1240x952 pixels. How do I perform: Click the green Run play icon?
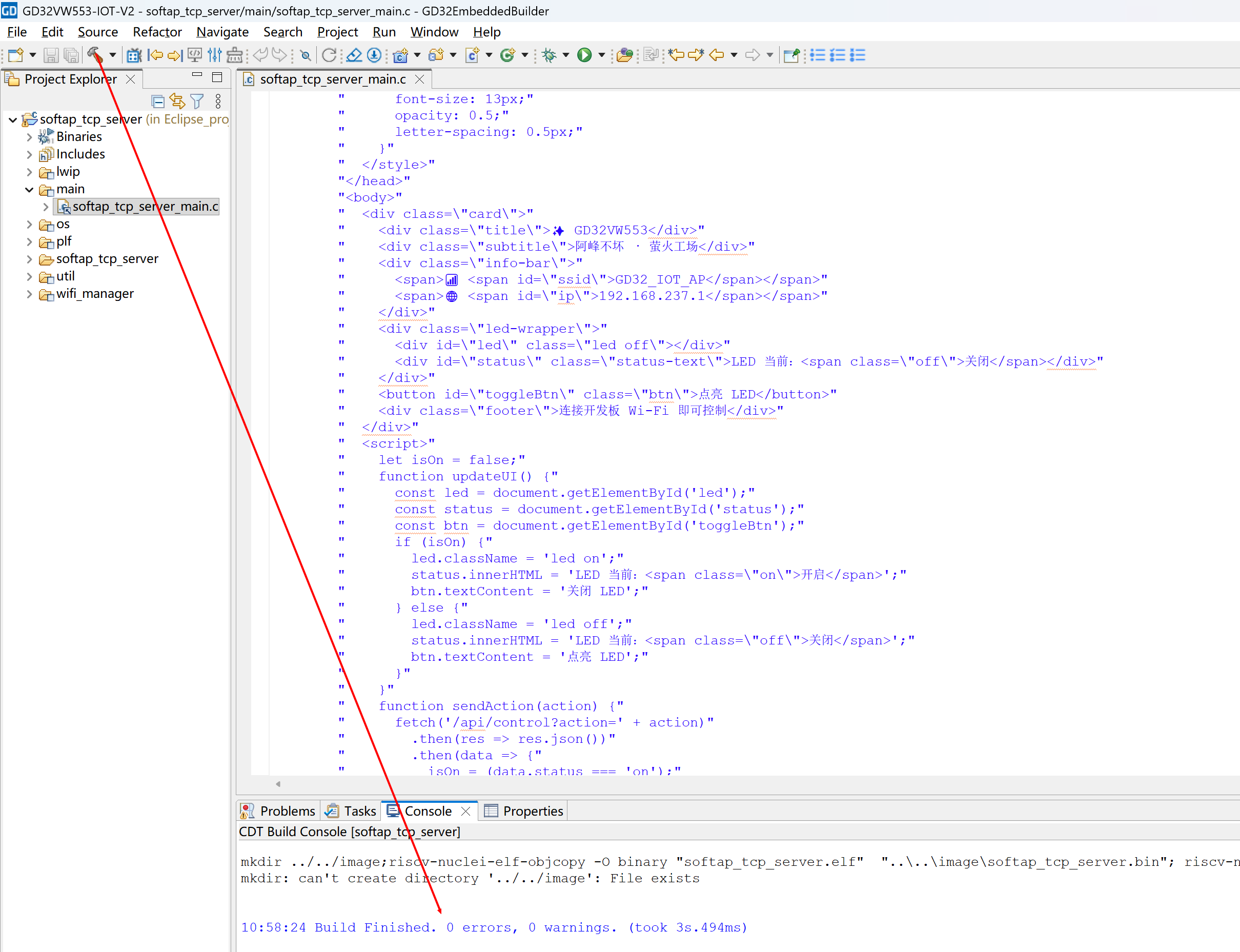click(x=584, y=55)
